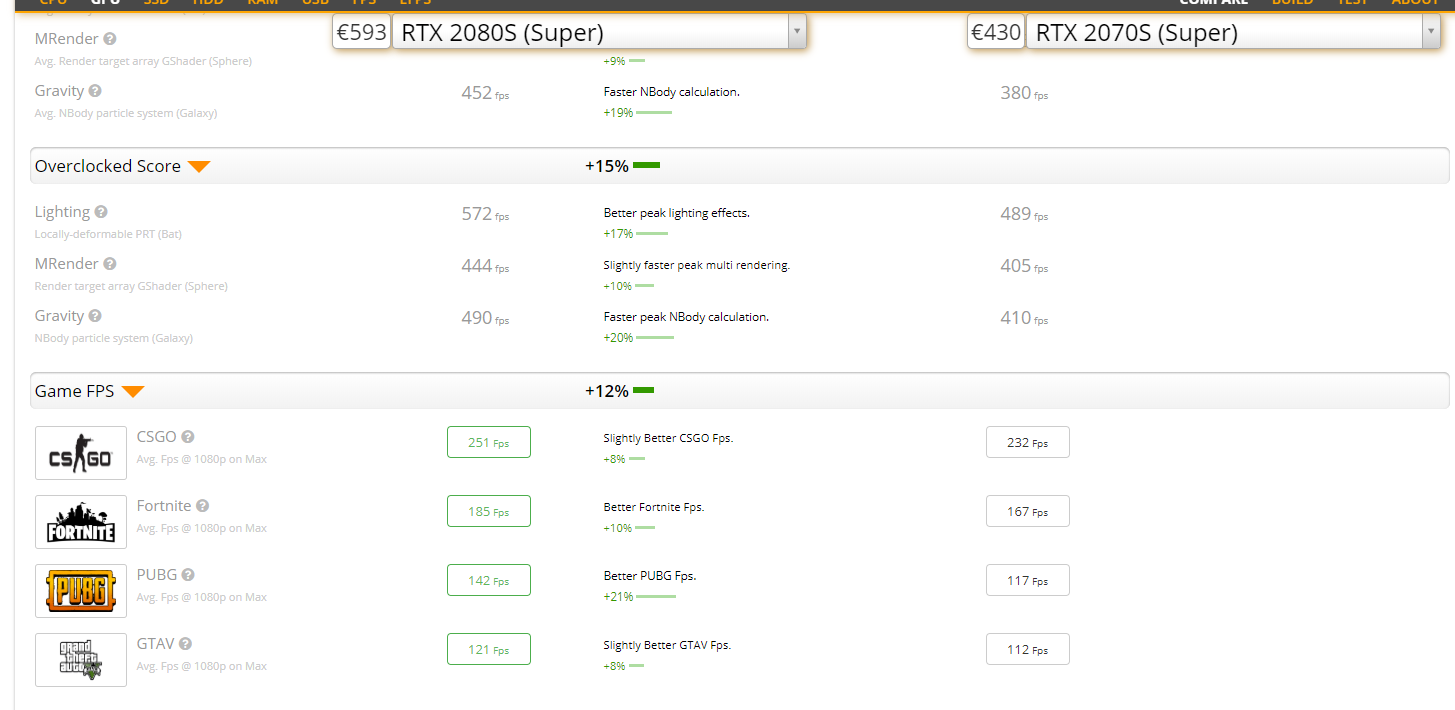Click the 251 Fps CSGO box
Image resolution: width=1455 pixels, height=710 pixels.
pyautogui.click(x=489, y=442)
